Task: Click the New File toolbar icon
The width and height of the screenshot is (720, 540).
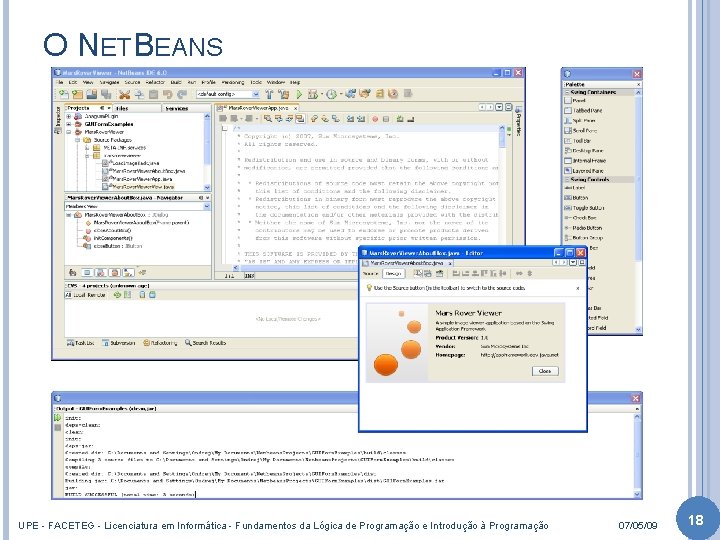Action: click(x=64, y=94)
